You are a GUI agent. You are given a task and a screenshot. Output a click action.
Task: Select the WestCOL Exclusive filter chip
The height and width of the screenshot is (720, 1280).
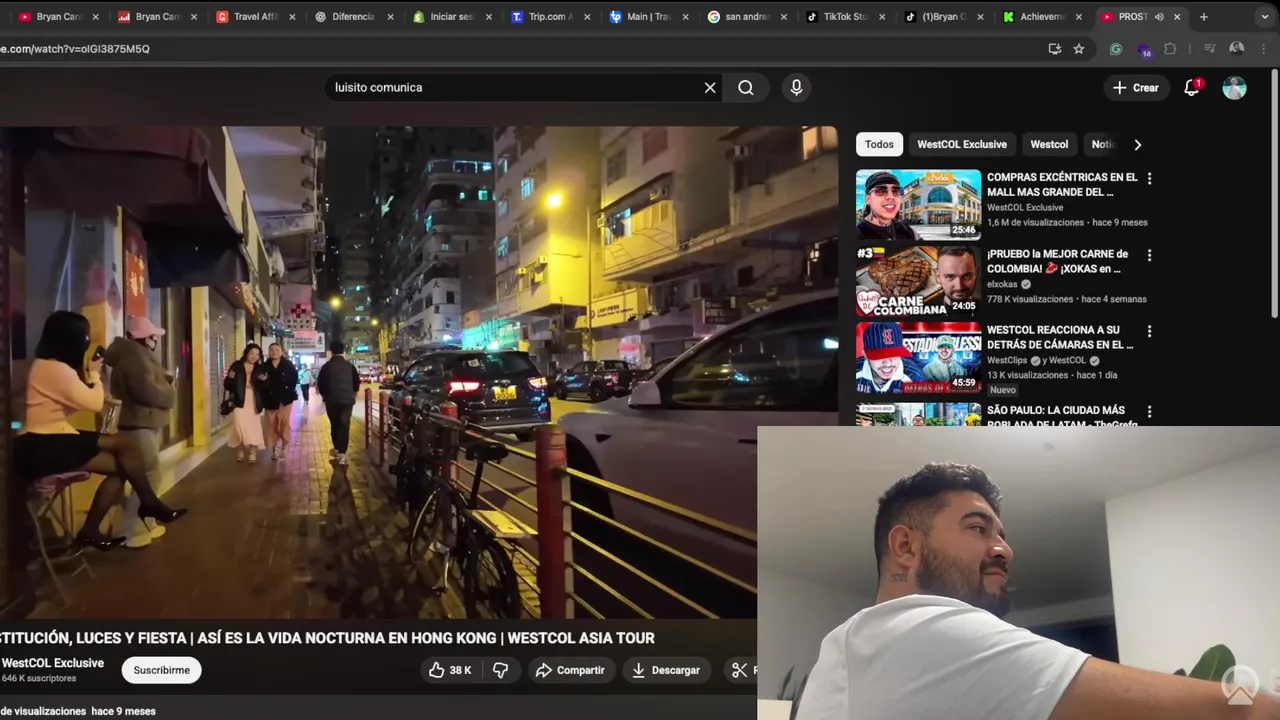click(962, 145)
